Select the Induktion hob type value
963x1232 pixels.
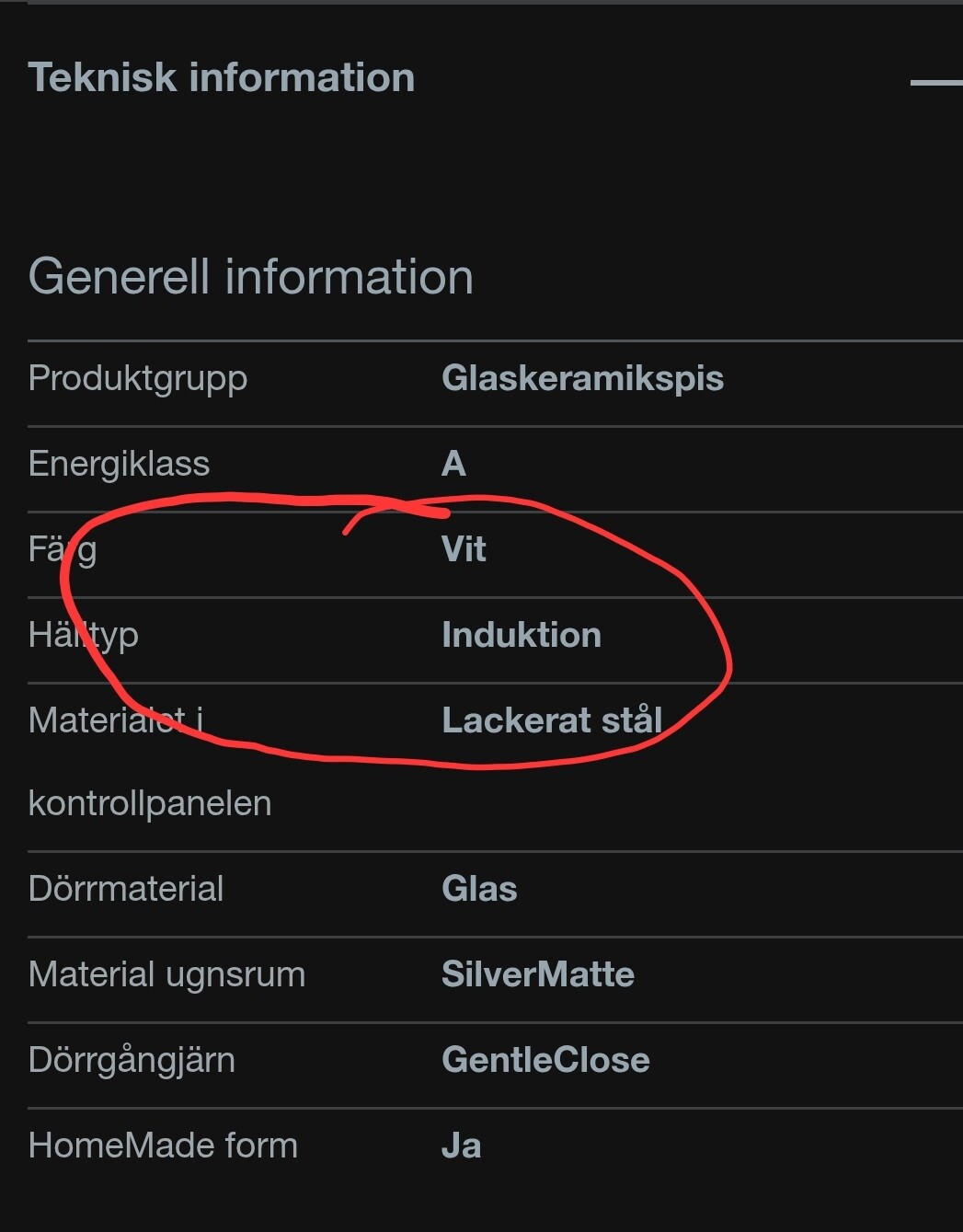click(522, 635)
